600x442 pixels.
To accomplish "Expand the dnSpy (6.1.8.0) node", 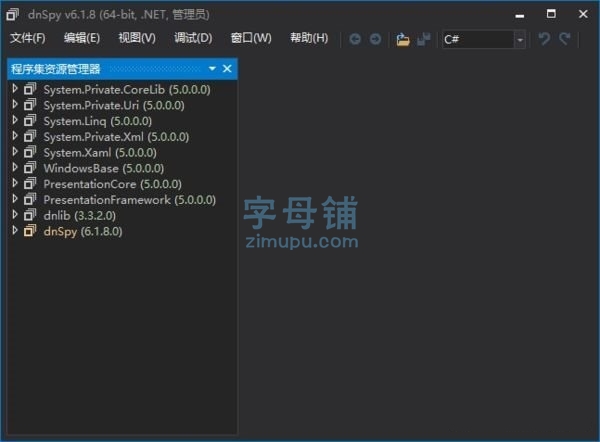I will coord(15,230).
